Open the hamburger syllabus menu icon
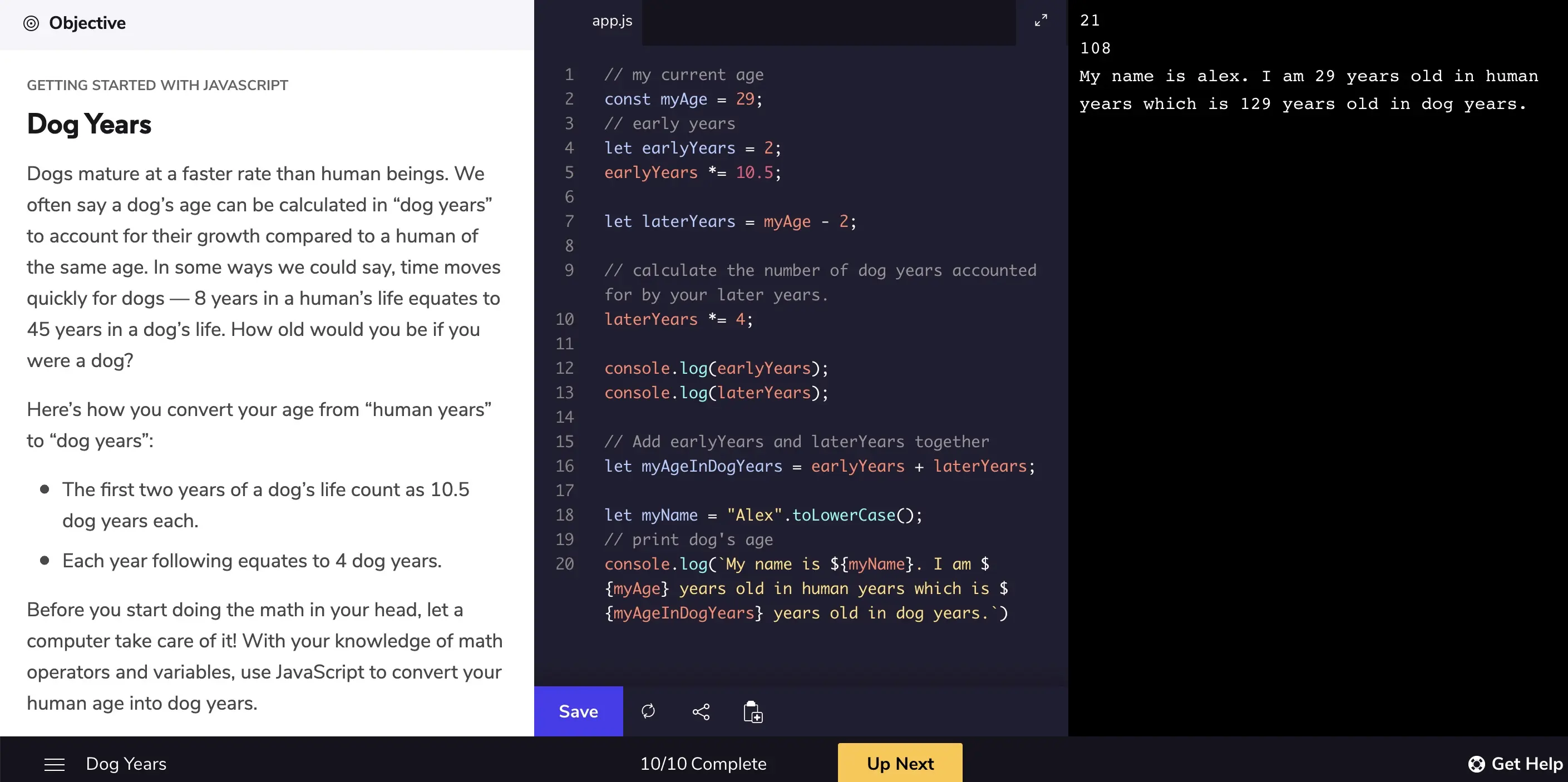Viewport: 1568px width, 782px height. (54, 764)
